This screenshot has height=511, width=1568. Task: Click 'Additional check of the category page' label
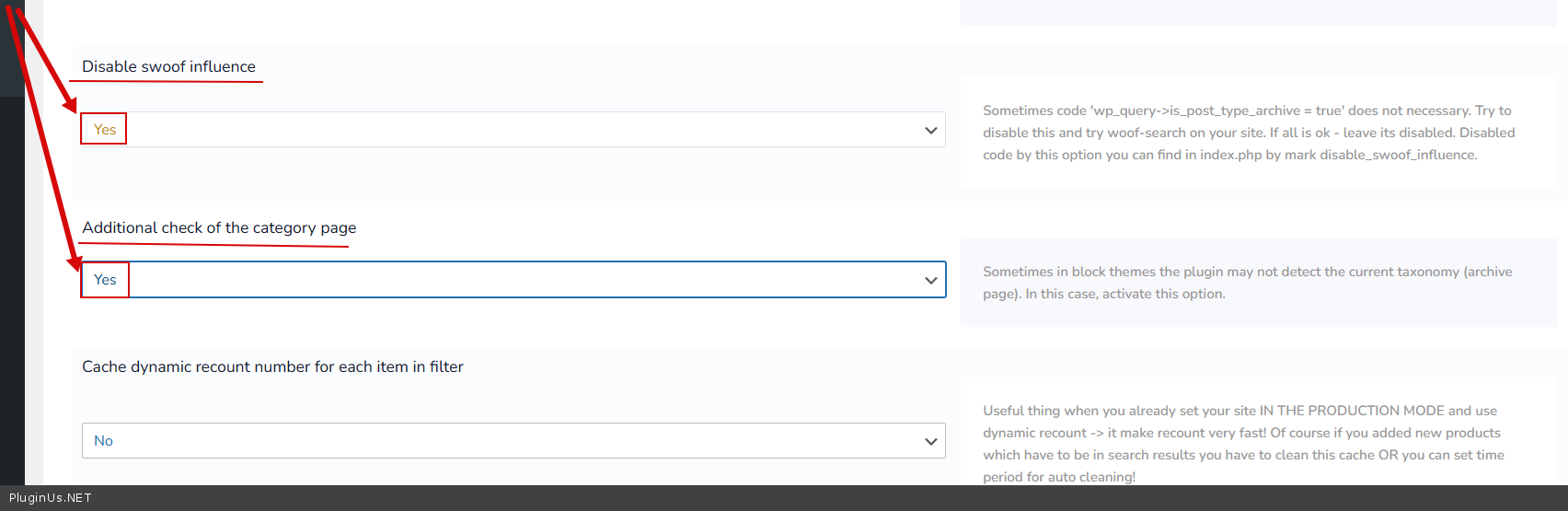[219, 227]
